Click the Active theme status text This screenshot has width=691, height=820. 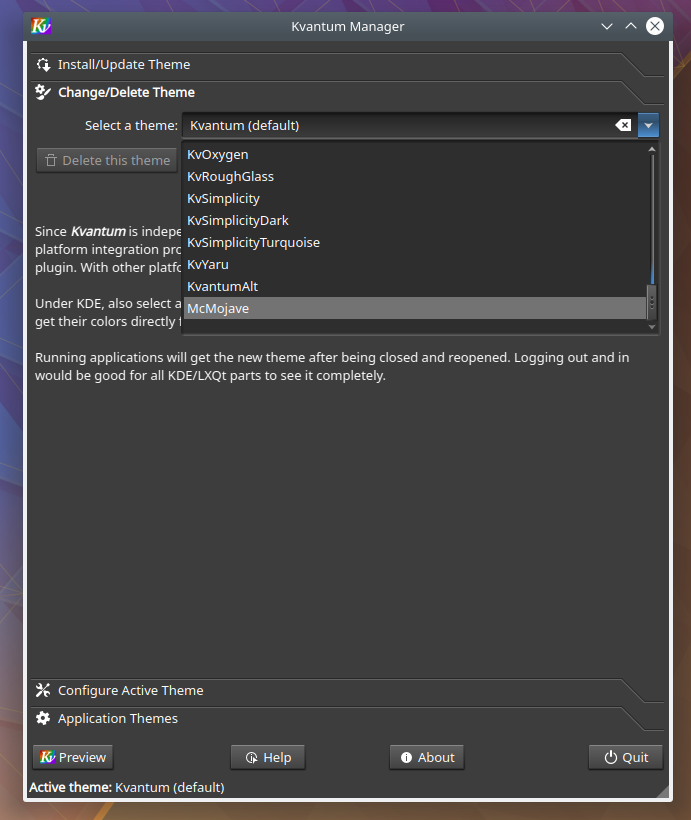127,788
